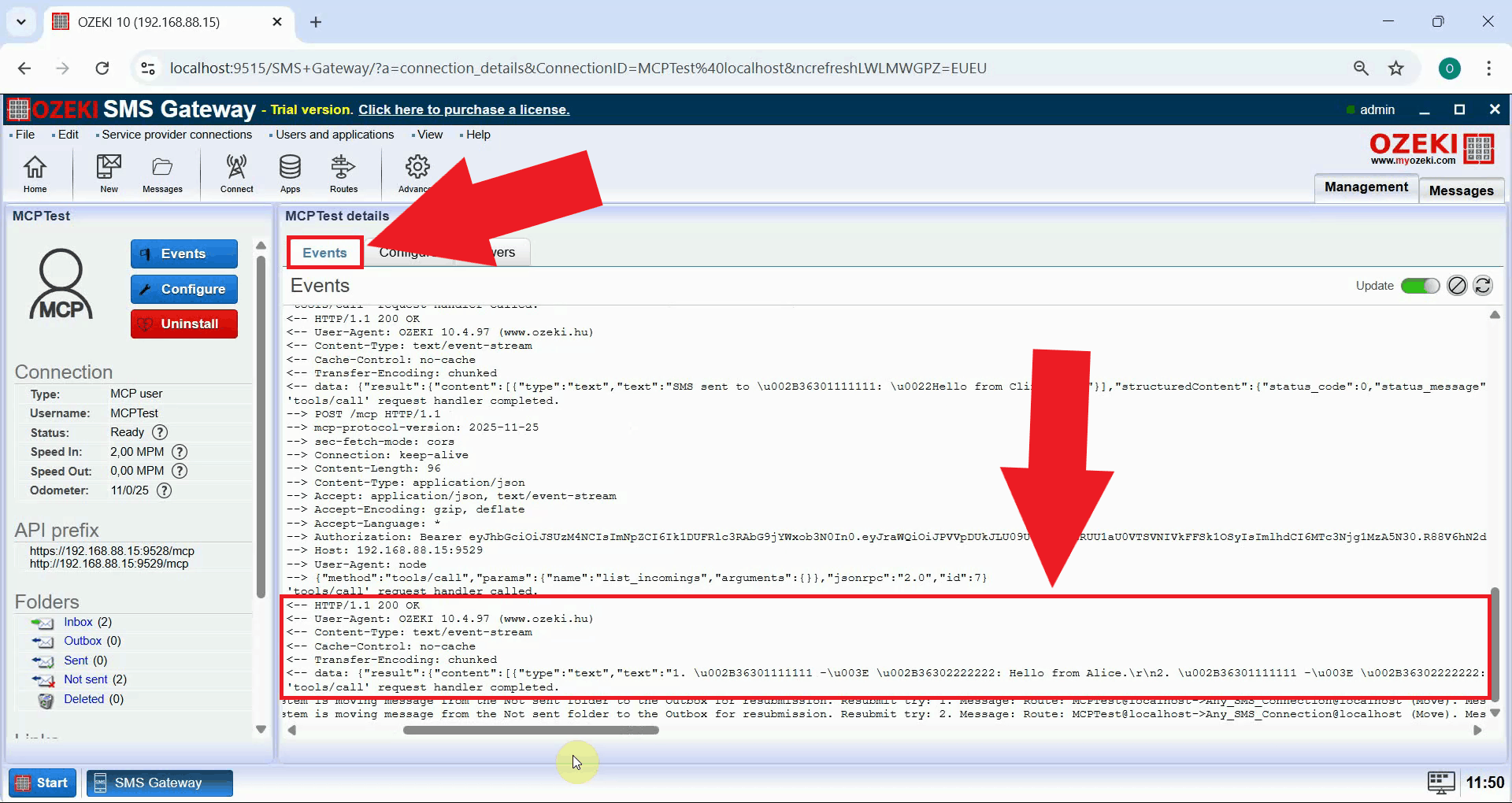Viewport: 1512px width, 803px height.
Task: Open the View menu
Action: coord(430,135)
